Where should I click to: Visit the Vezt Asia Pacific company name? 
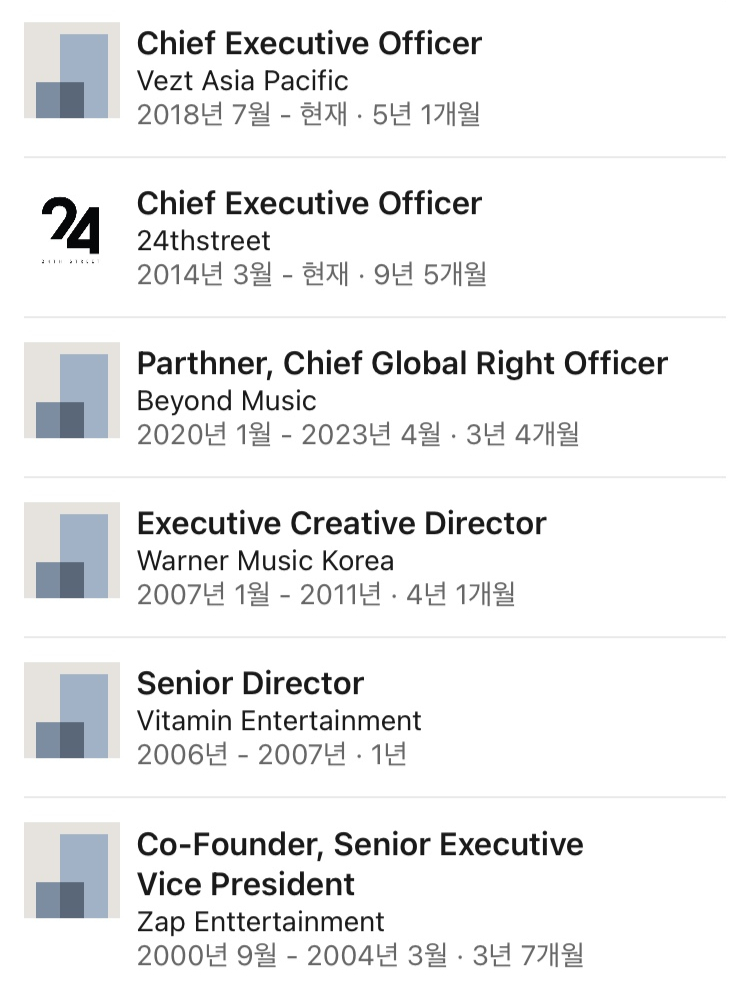[242, 80]
